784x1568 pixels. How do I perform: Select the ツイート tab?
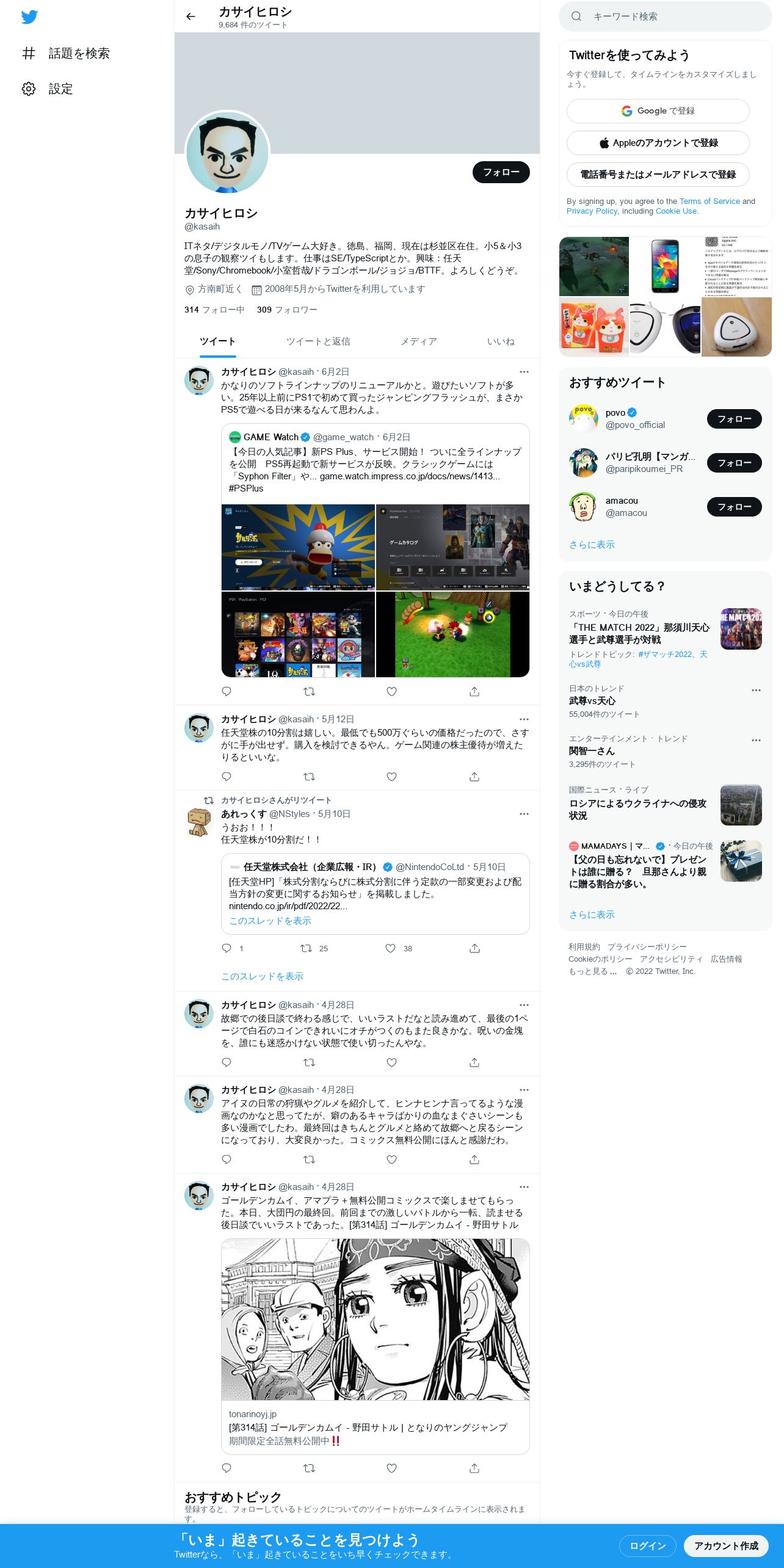click(217, 341)
